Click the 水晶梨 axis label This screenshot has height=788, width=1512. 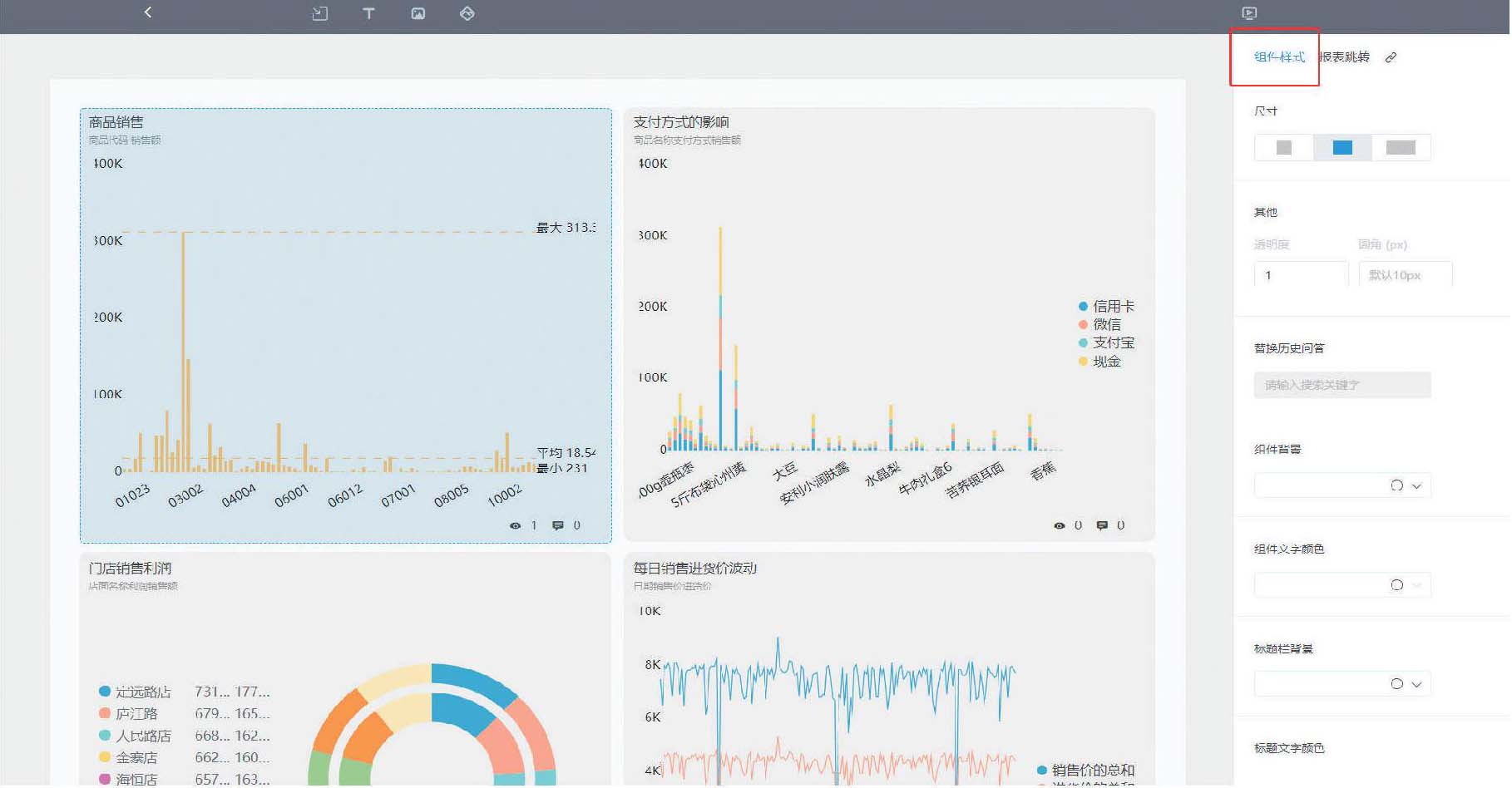pyautogui.click(x=883, y=474)
